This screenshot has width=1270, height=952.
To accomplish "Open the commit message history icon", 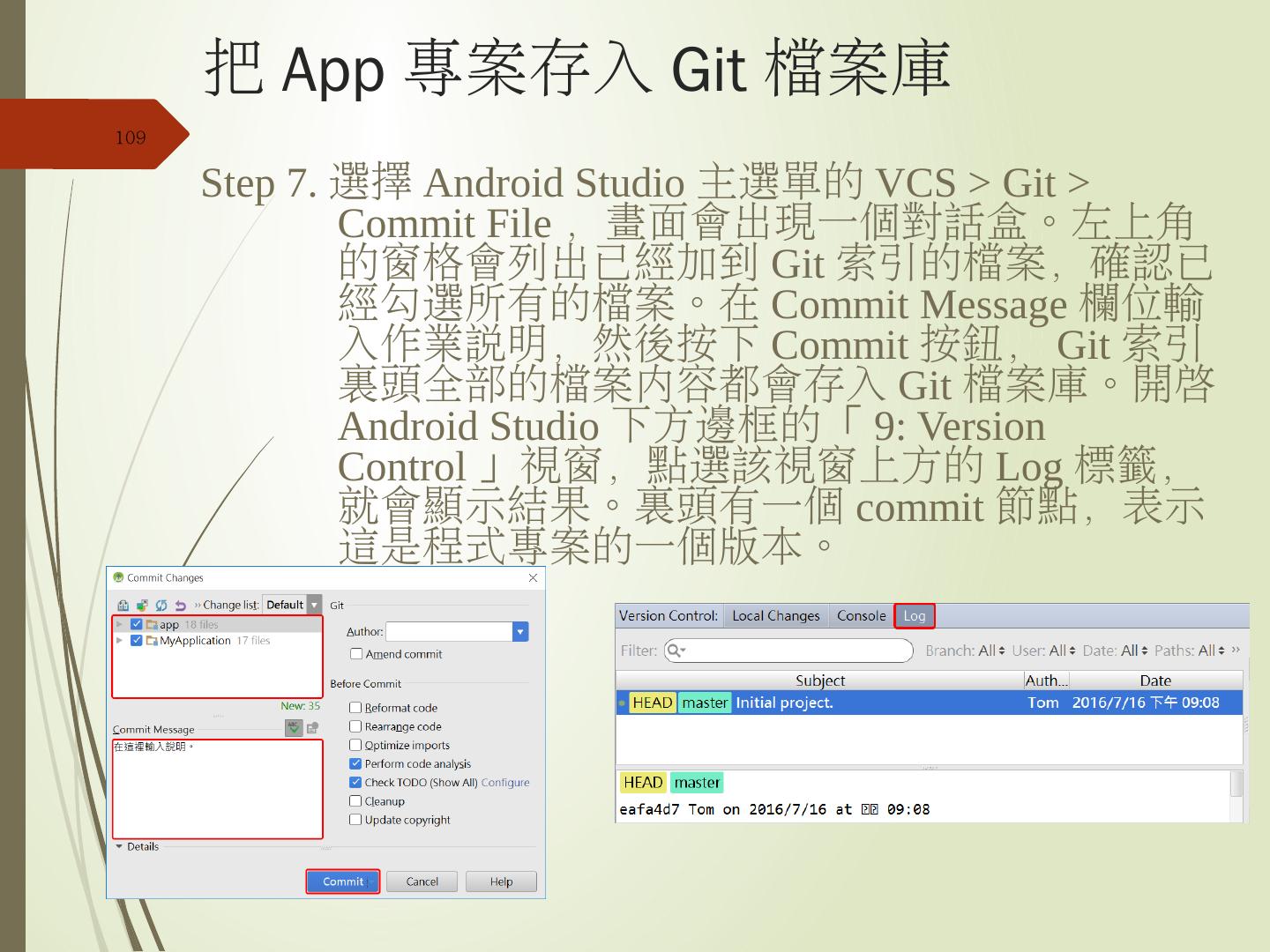I will pyautogui.click(x=312, y=728).
